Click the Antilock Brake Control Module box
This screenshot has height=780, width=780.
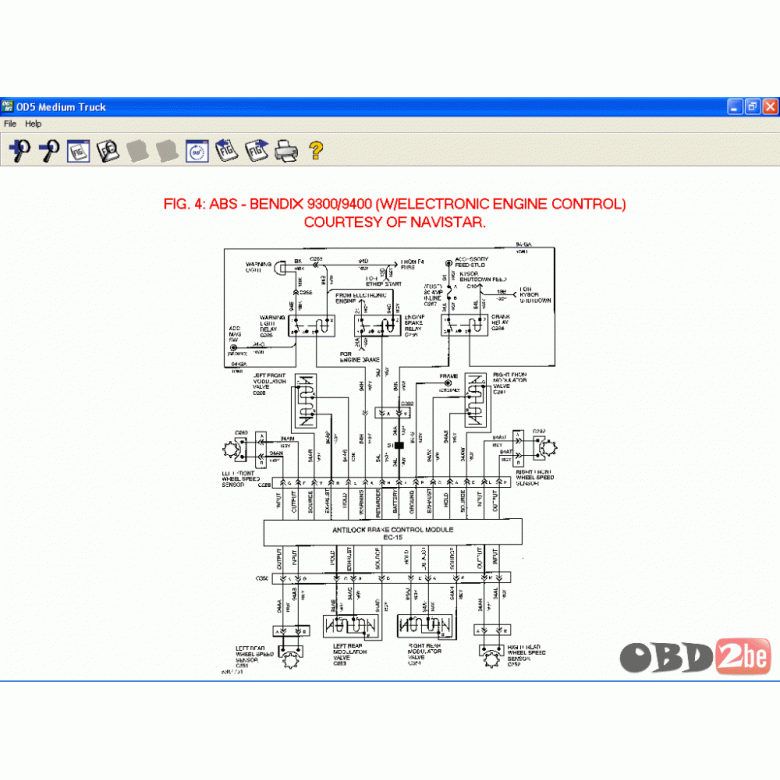point(392,532)
